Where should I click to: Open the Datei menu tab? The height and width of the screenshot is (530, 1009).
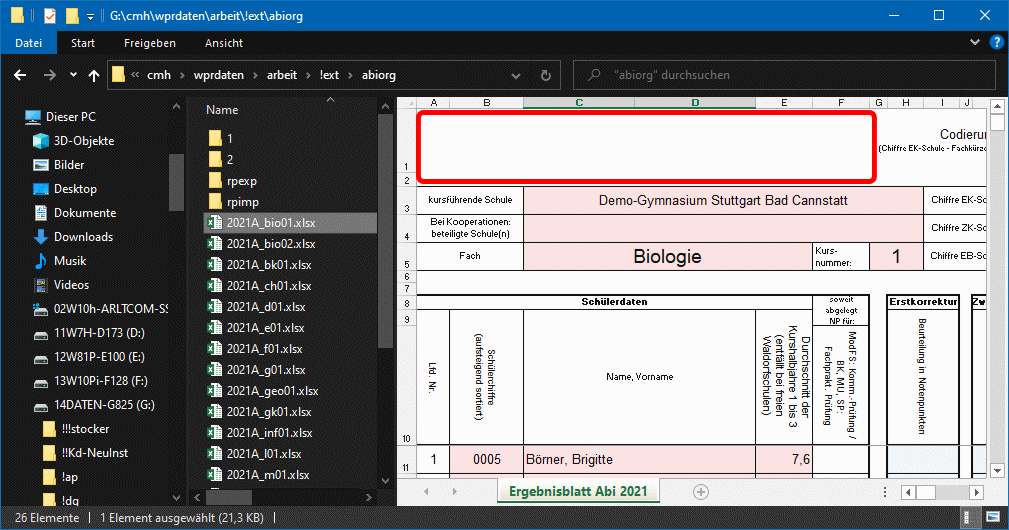point(29,43)
